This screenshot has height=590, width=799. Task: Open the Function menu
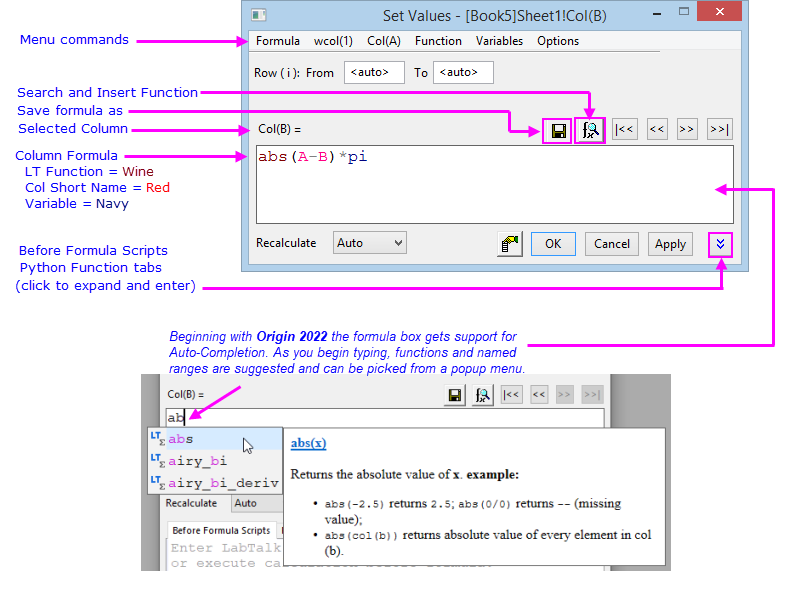coord(438,41)
